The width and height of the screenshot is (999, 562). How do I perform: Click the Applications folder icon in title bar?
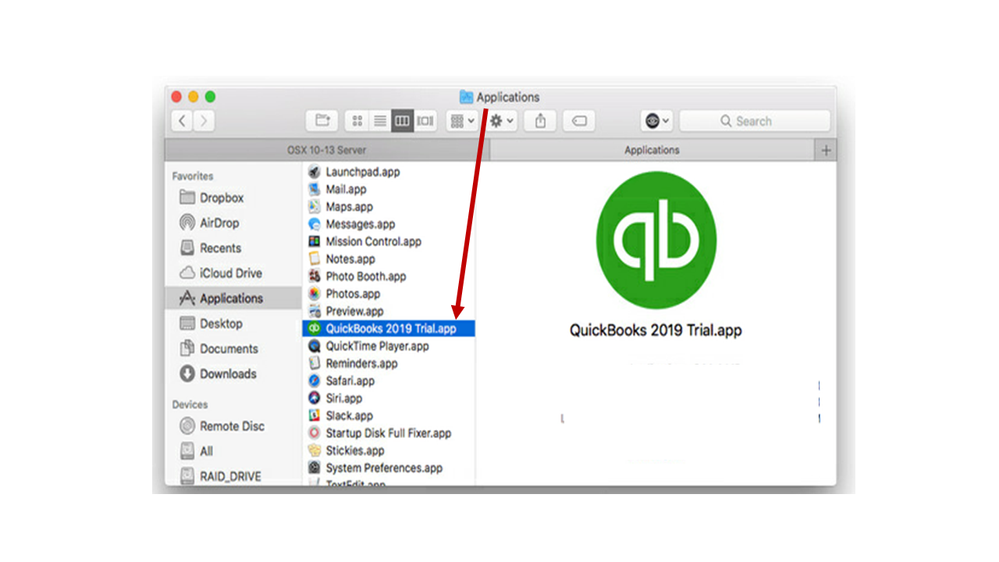pyautogui.click(x=466, y=97)
